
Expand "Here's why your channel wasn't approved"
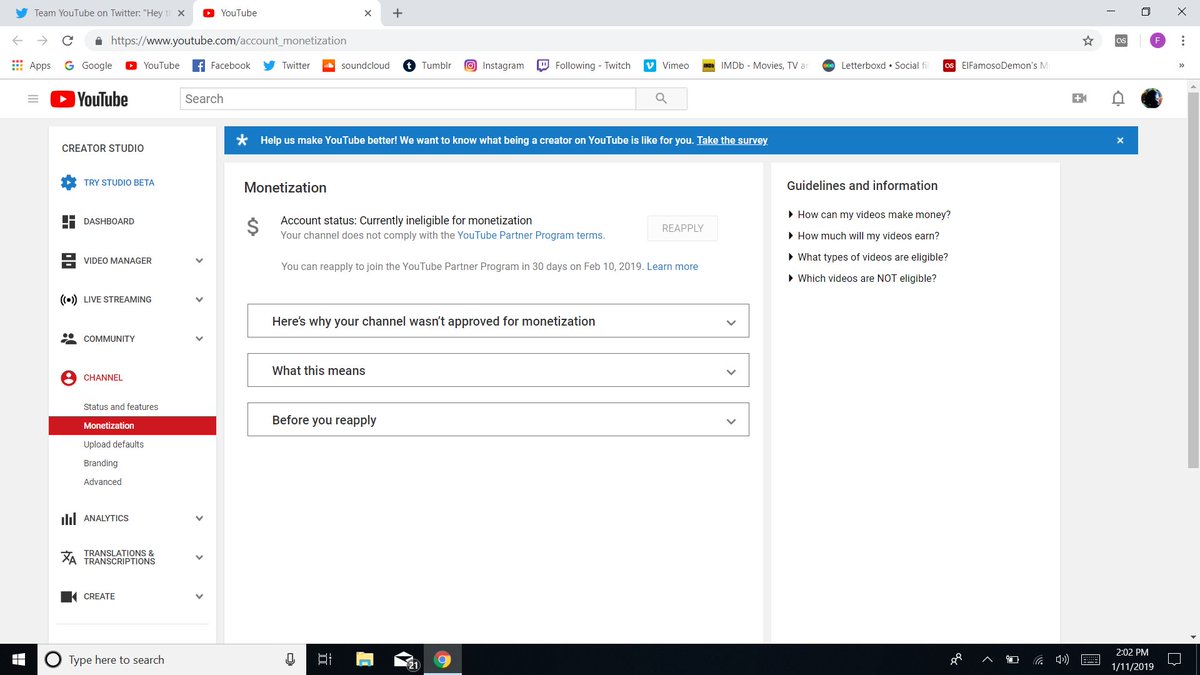[498, 321]
